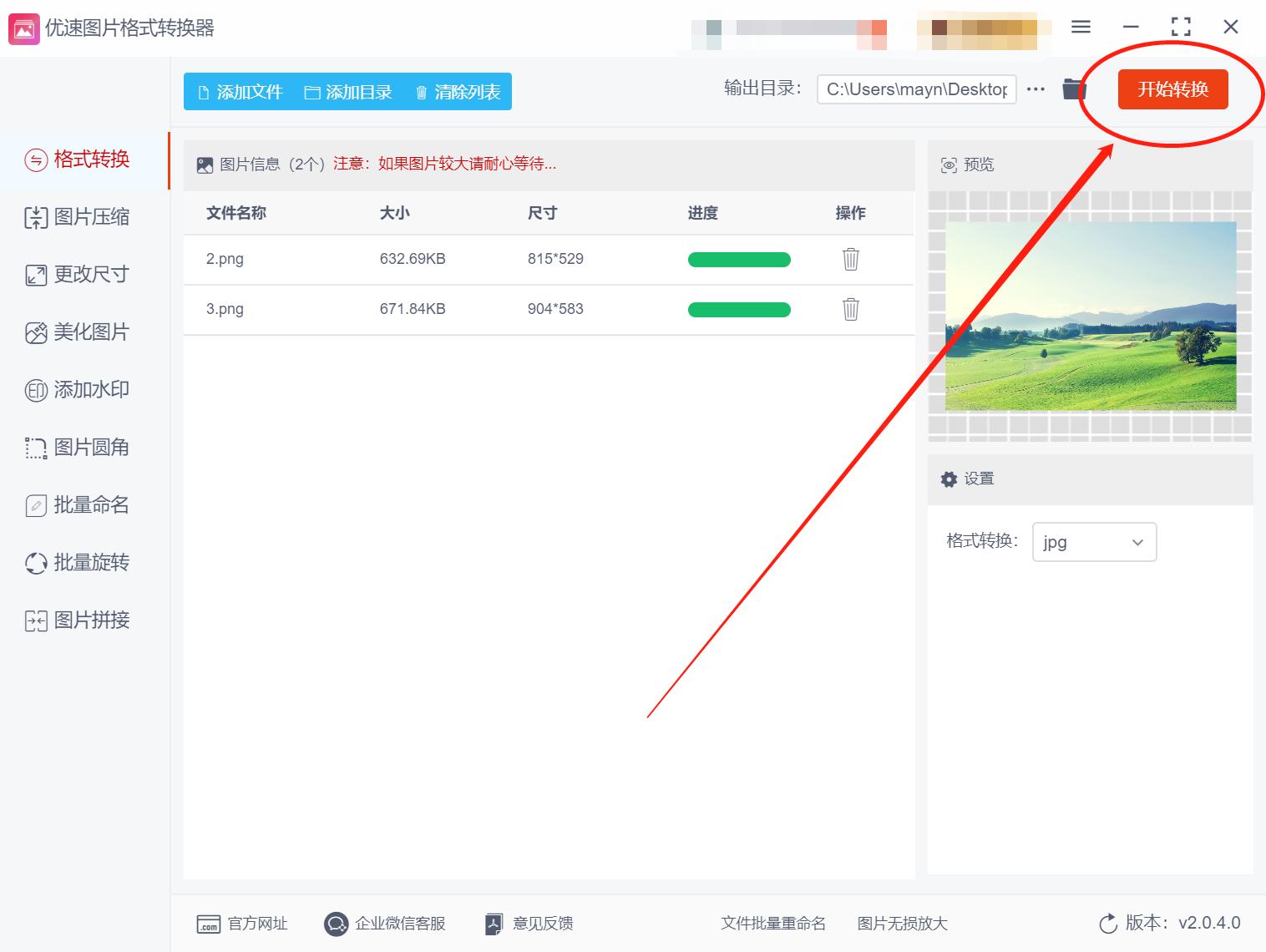The height and width of the screenshot is (952, 1266).
Task: Click the refresh icon next to version number
Action: (x=1107, y=924)
